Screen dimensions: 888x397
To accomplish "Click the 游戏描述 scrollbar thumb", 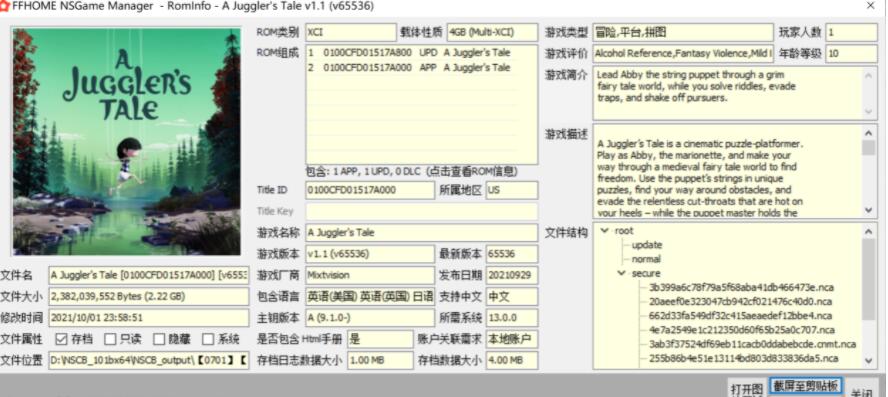I will click(868, 147).
